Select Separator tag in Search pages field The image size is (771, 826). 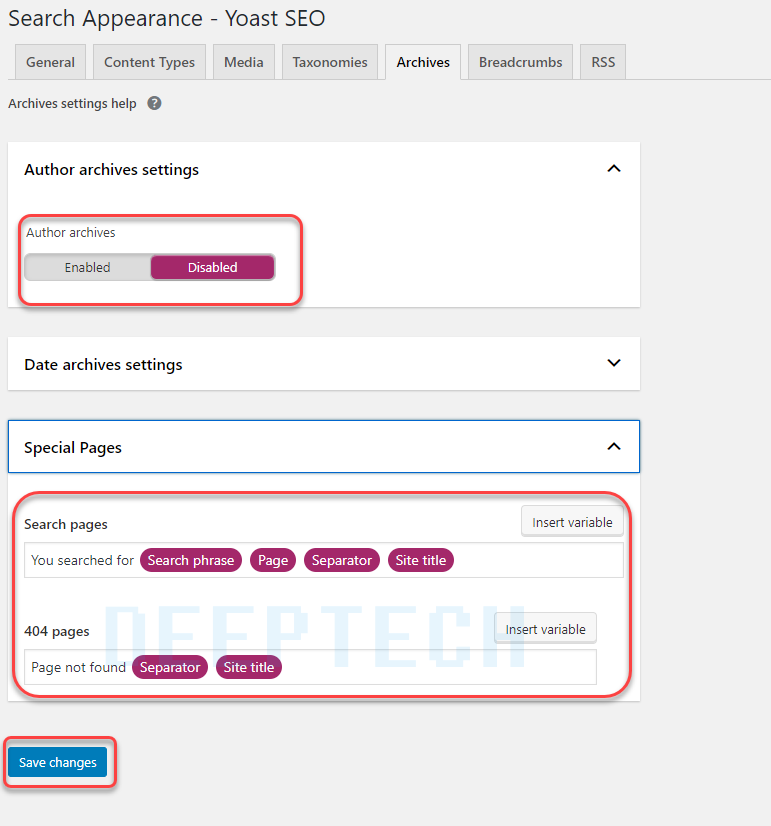(342, 560)
